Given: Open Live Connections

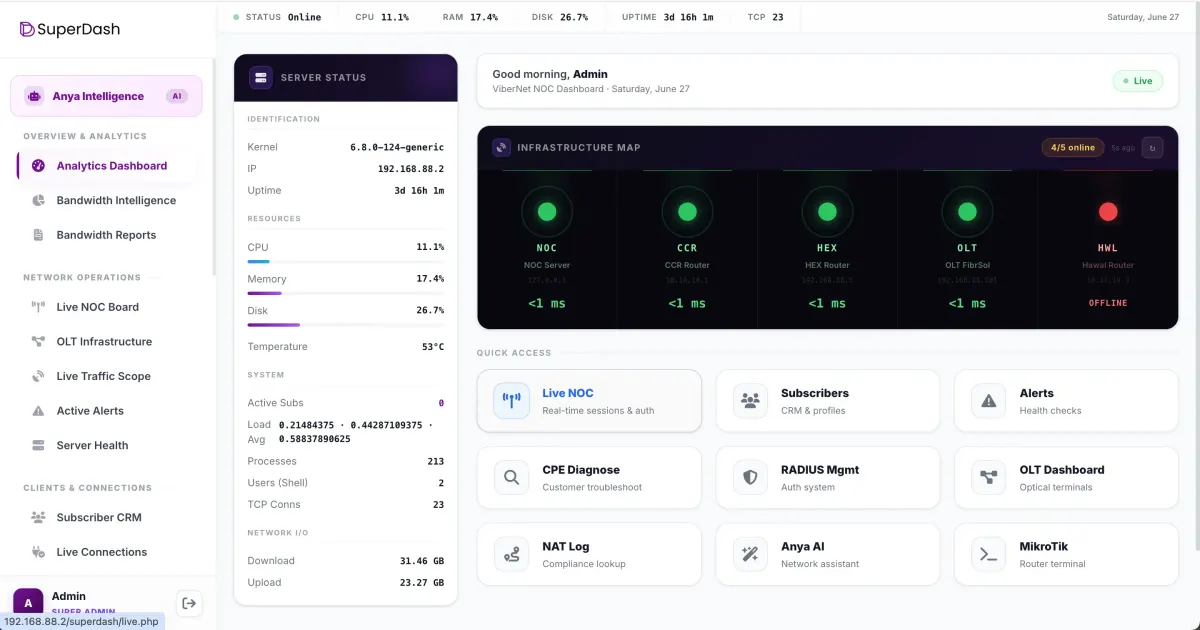Looking at the screenshot, I should (107, 552).
